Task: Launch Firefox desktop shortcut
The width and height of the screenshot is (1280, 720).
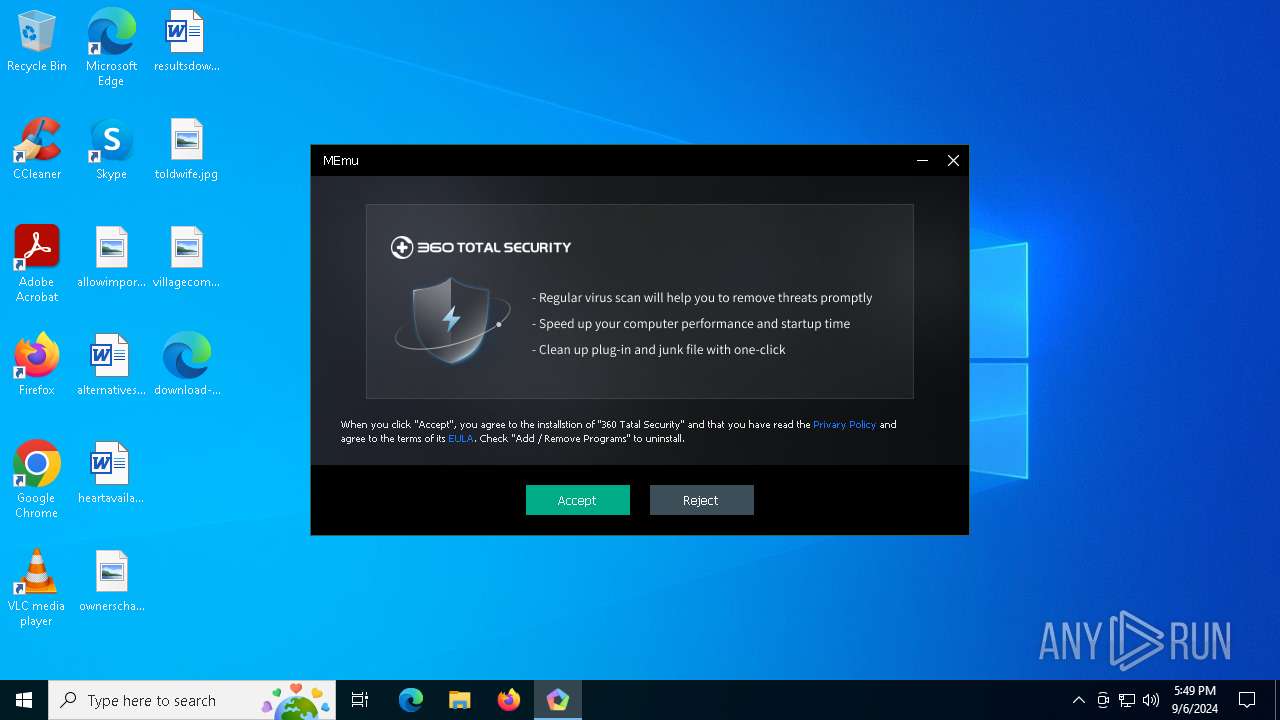Action: pos(37,366)
